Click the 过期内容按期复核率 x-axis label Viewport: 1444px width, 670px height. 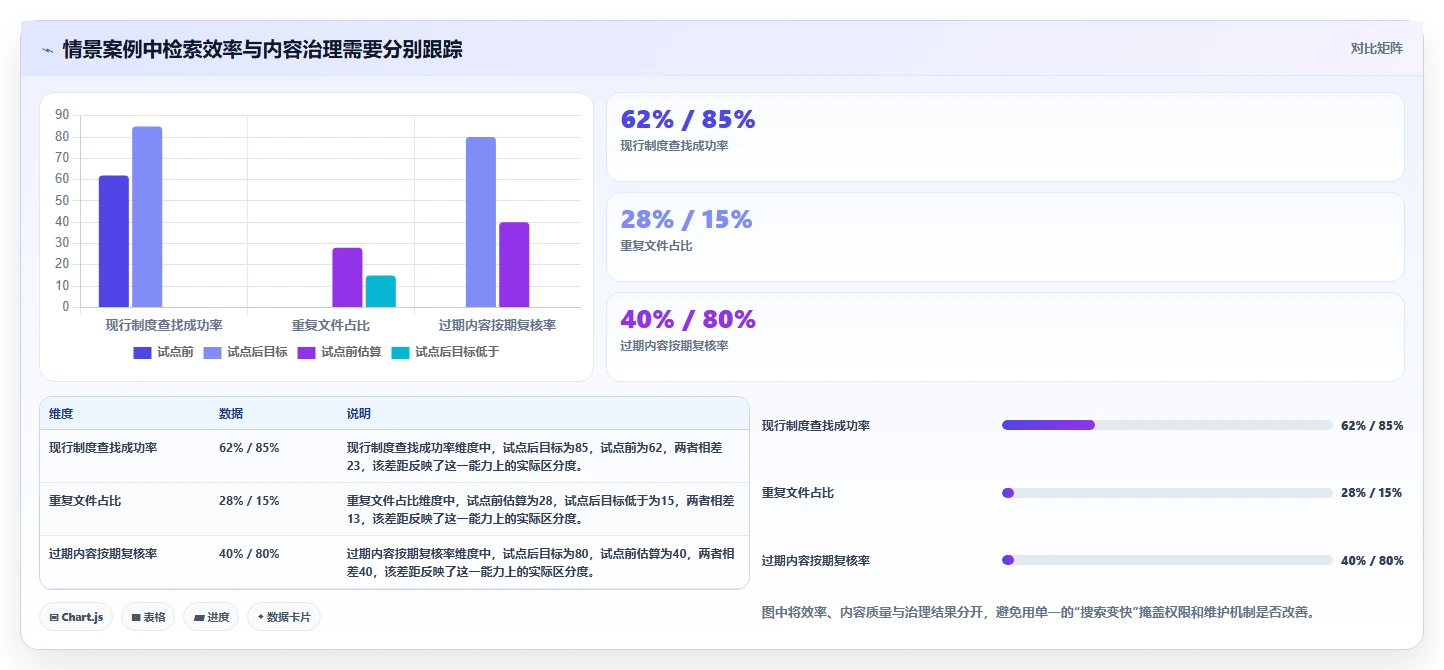click(x=497, y=325)
